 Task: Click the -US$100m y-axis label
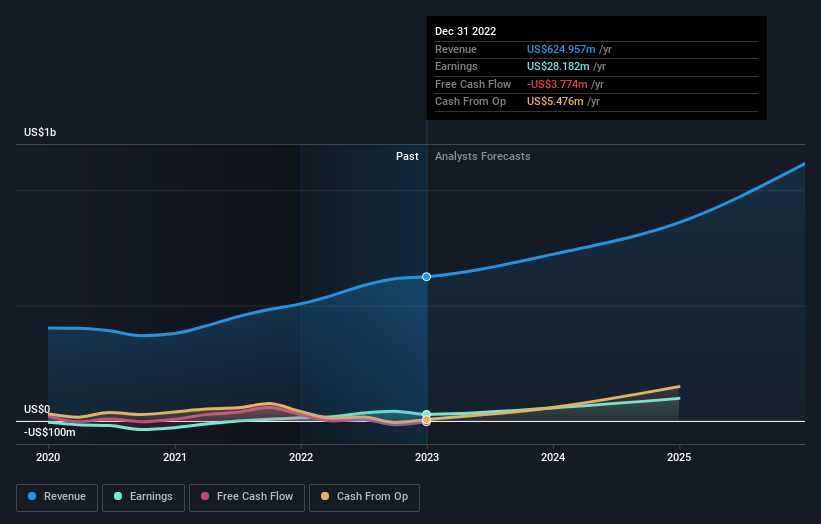50,432
